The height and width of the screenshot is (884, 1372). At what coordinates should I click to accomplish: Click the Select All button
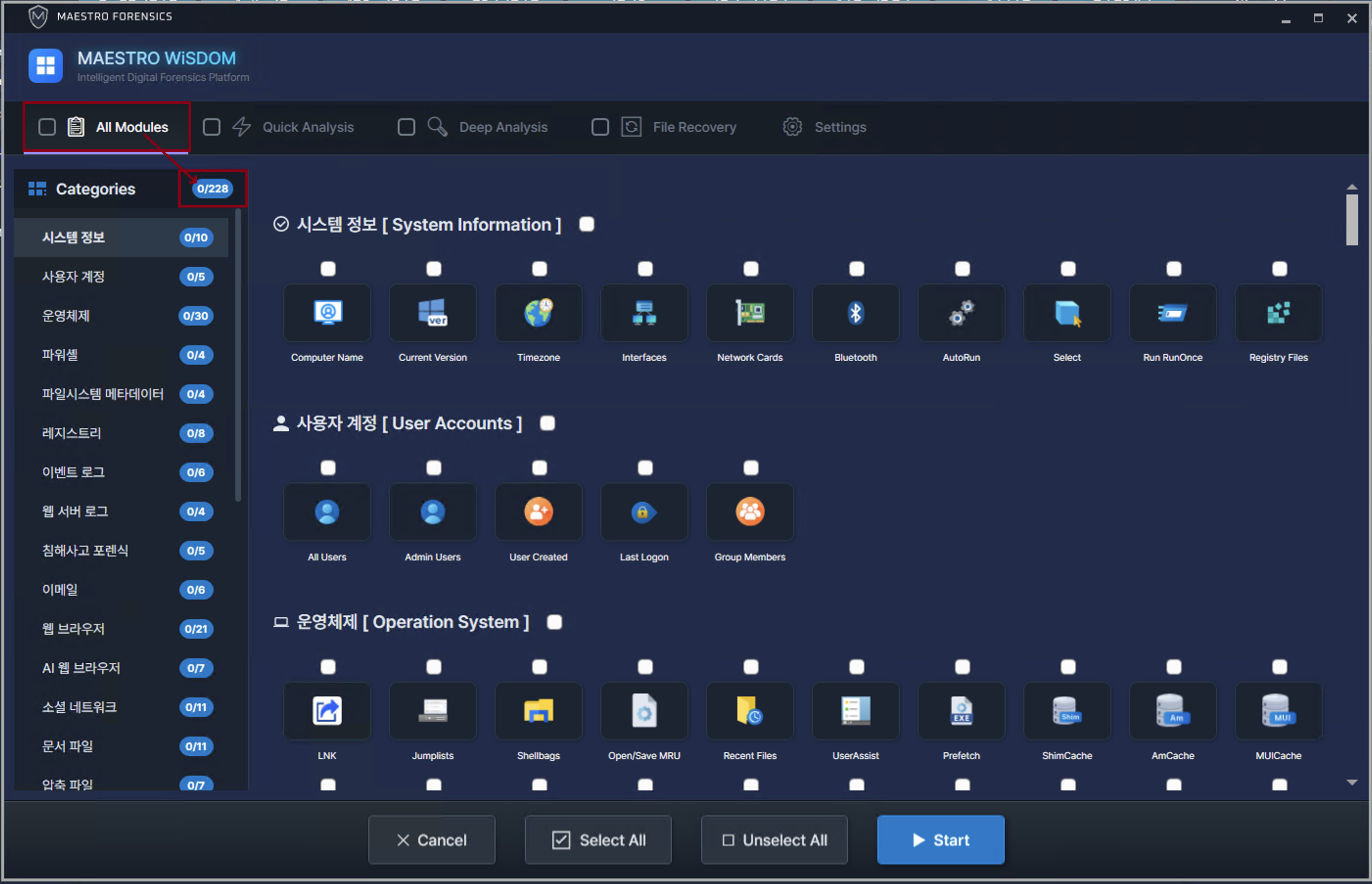click(x=597, y=840)
